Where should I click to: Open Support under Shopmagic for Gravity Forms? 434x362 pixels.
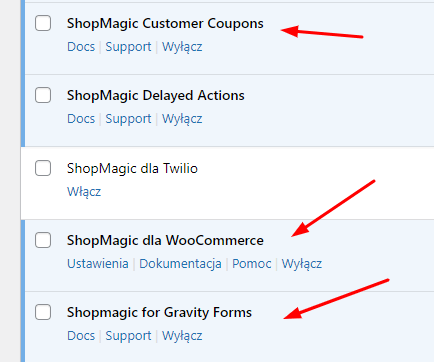pyautogui.click(x=128, y=336)
